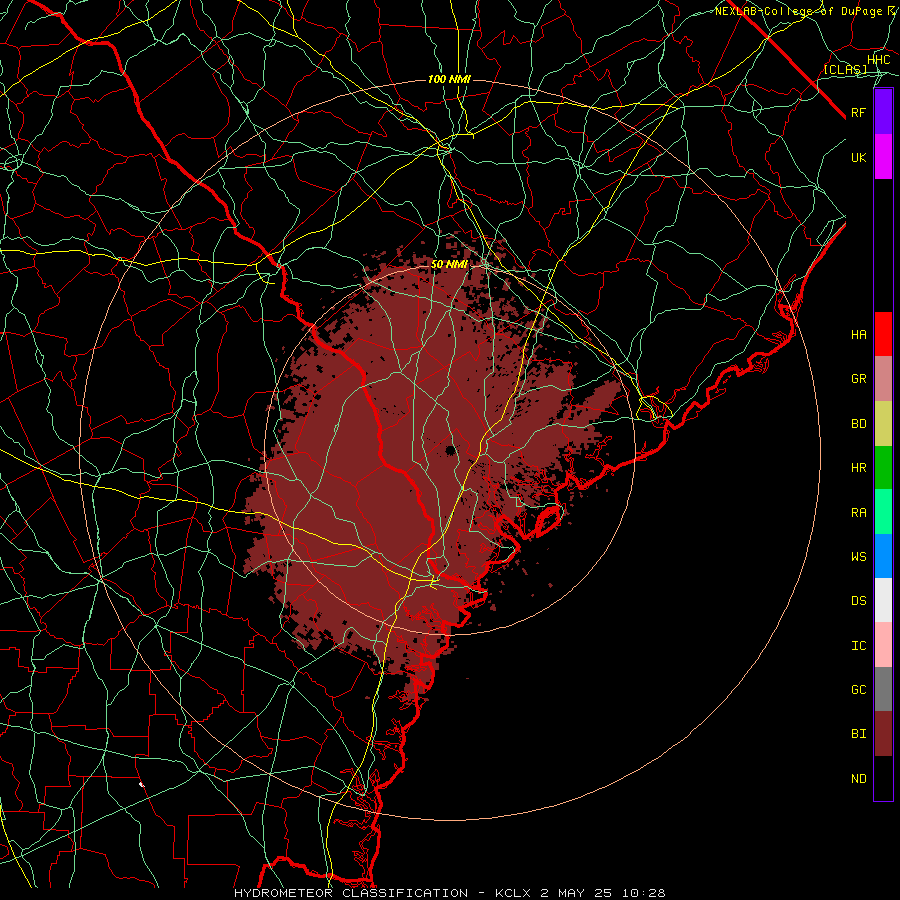The width and height of the screenshot is (900, 900).
Task: Click the WS blue legend swatch
Action: pyautogui.click(x=883, y=556)
